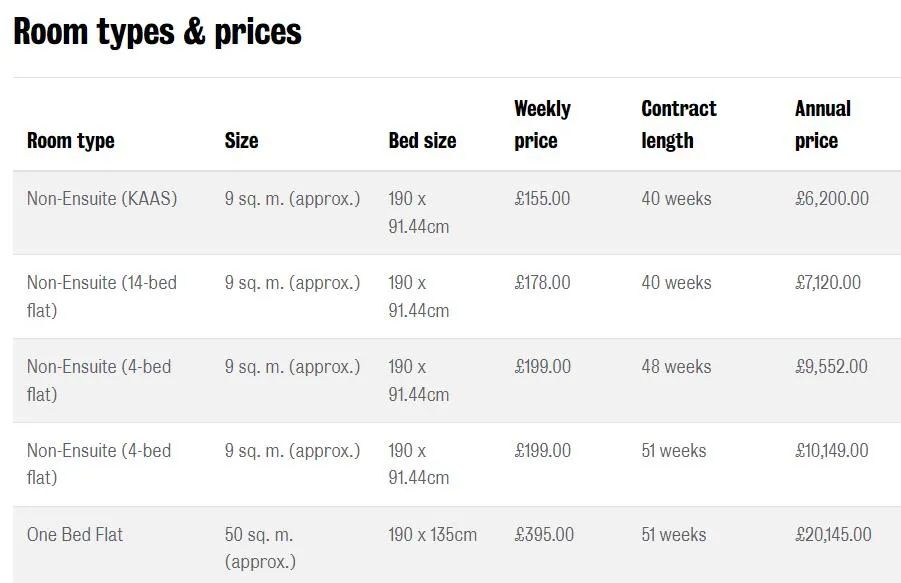Select the £20,145.00 annual price
Image resolution: width=901 pixels, height=583 pixels.
[x=833, y=535]
